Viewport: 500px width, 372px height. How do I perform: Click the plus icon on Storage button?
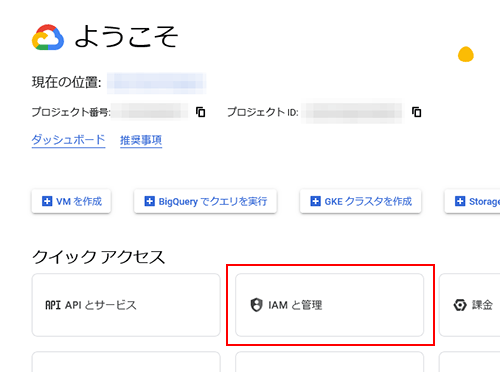[460, 201]
